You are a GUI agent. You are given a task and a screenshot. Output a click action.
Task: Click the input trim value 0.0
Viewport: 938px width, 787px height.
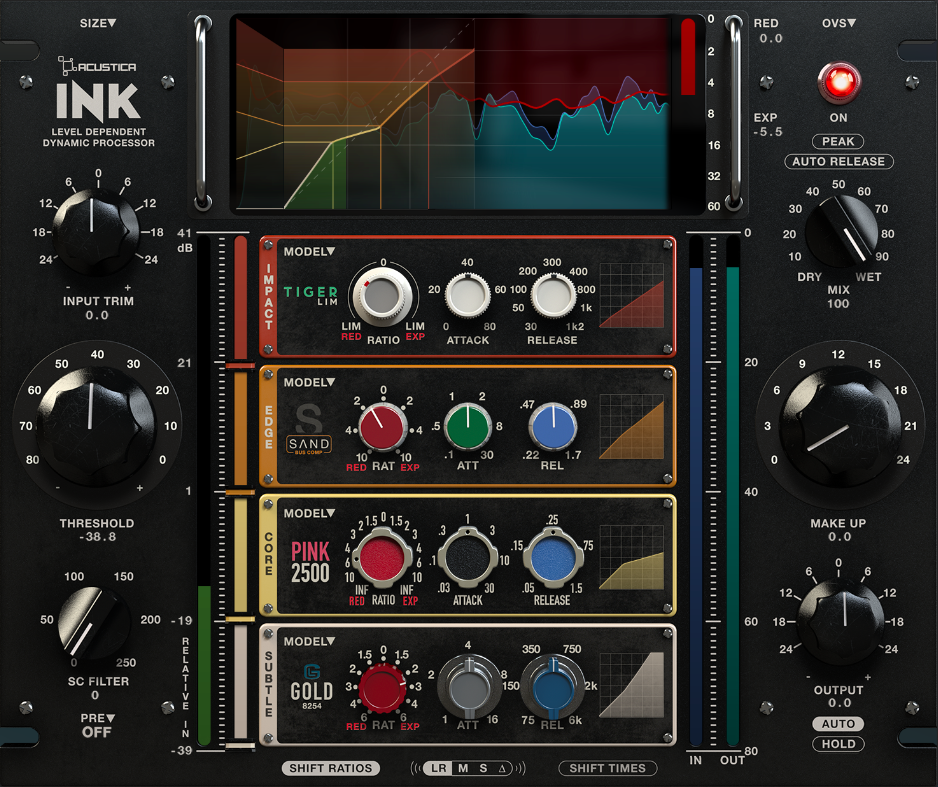pos(97,315)
